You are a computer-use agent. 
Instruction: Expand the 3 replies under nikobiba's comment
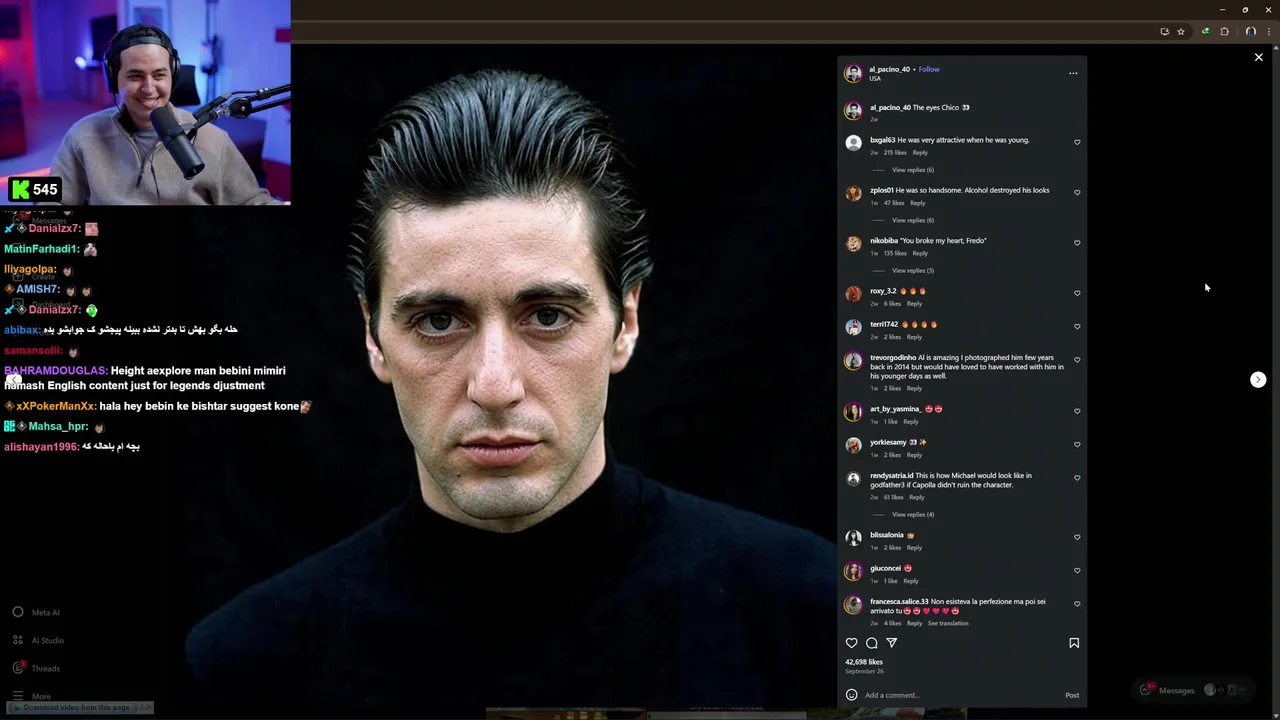point(912,270)
